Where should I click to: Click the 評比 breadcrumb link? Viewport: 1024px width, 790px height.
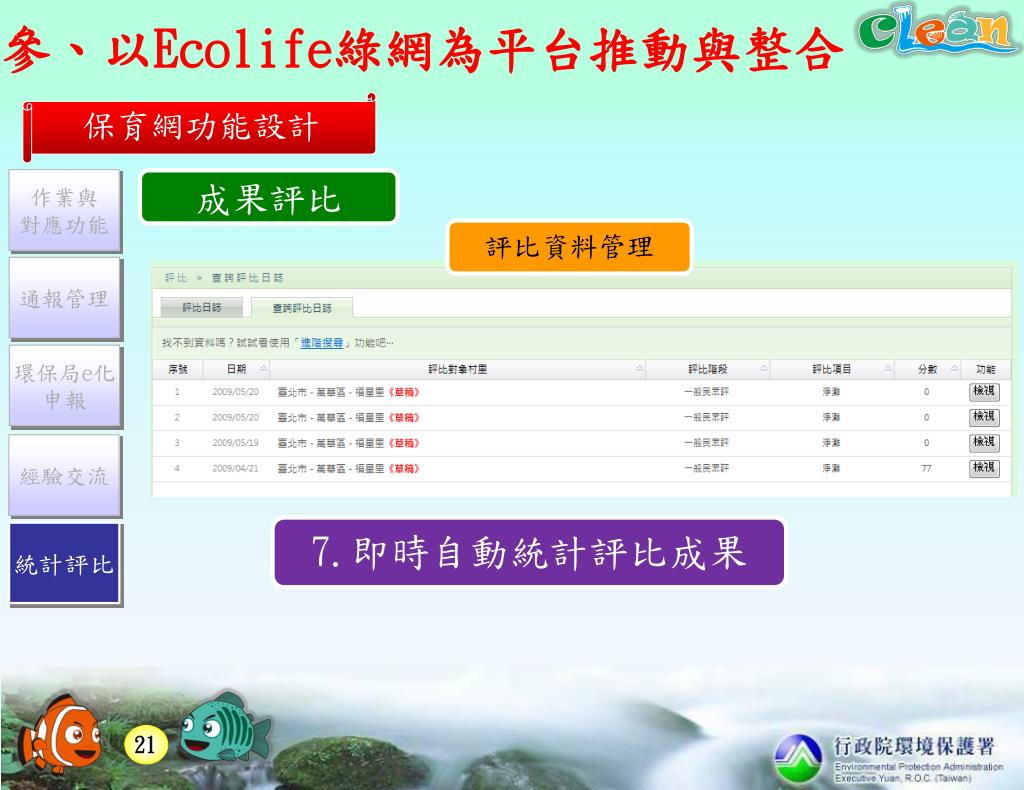pyautogui.click(x=176, y=278)
